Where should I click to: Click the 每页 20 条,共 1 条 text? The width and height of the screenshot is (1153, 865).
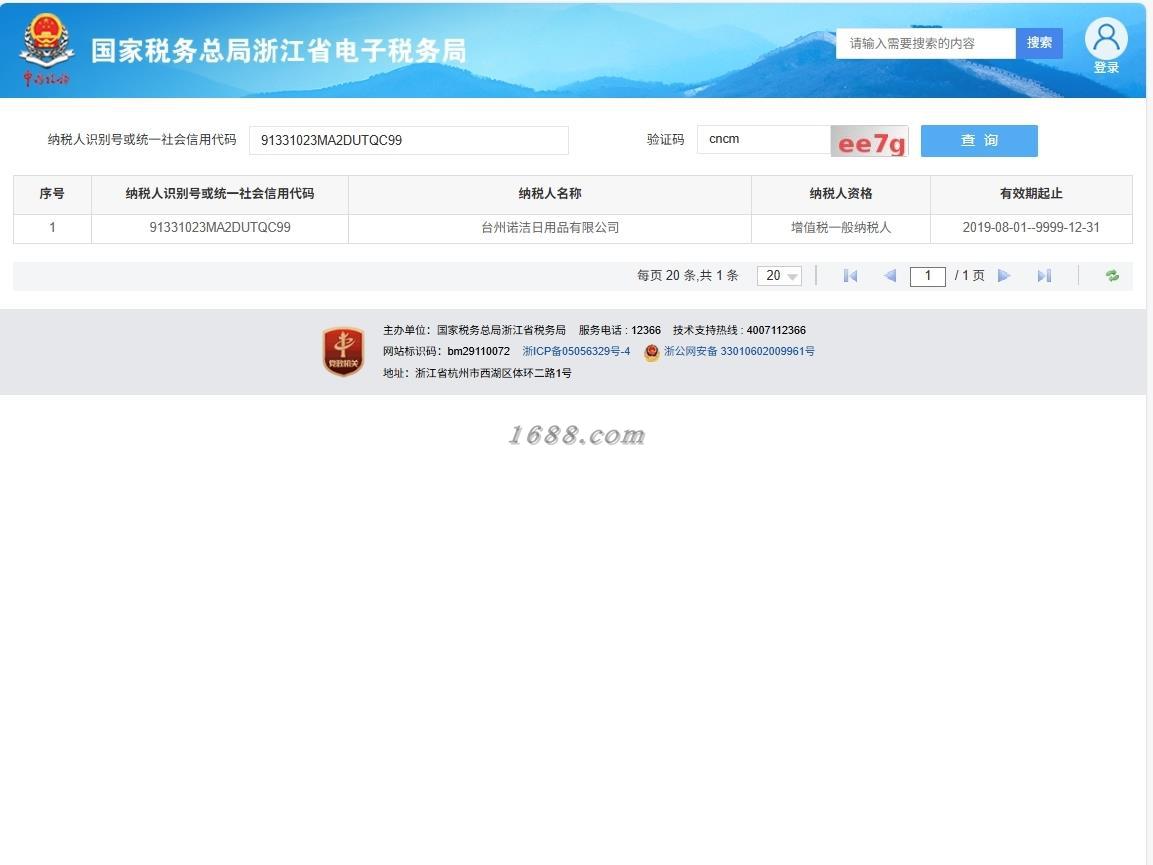point(688,276)
